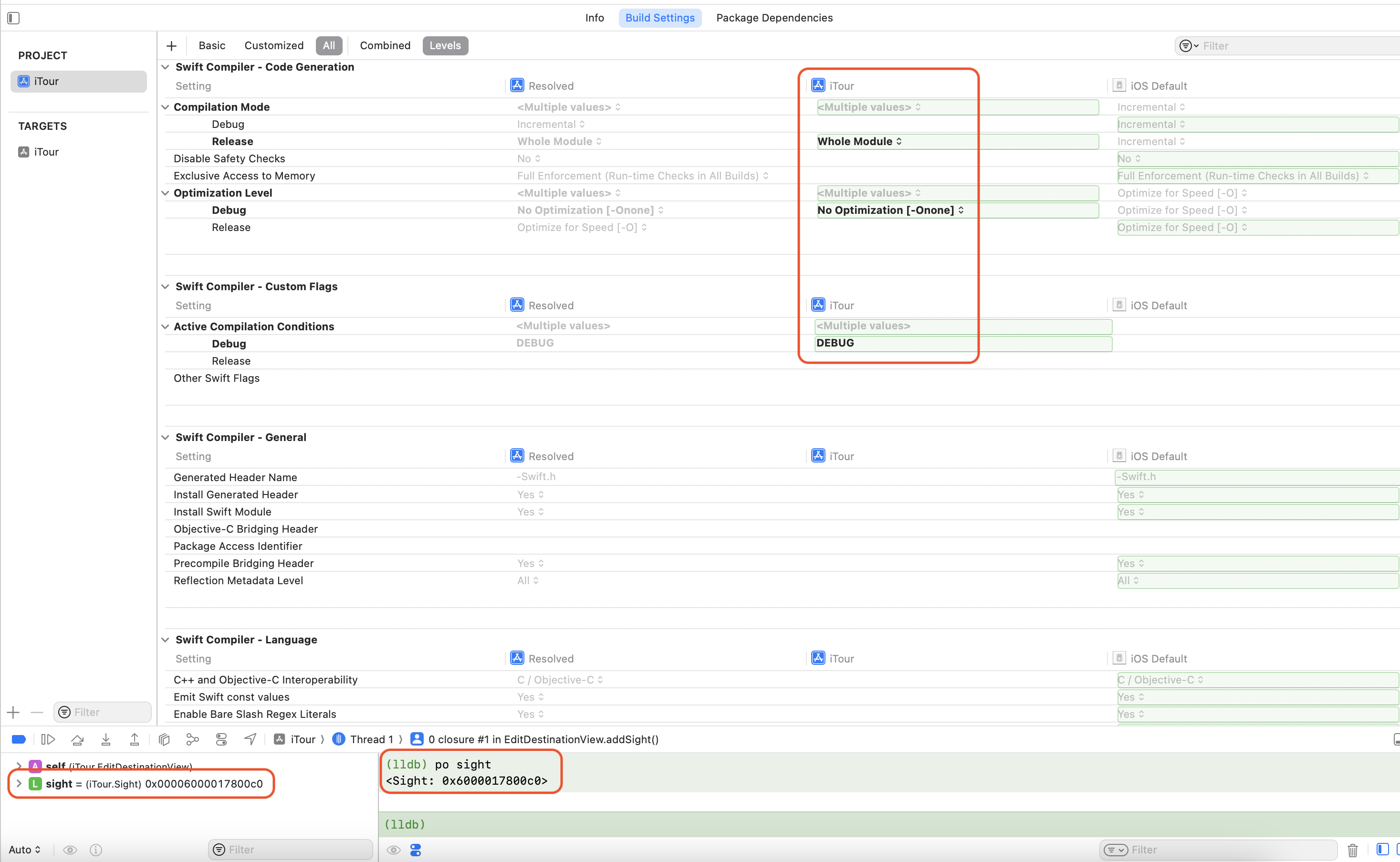Viewport: 1400px width, 862px height.
Task: Collapse the Swift Compiler - General section
Action: [x=165, y=438]
